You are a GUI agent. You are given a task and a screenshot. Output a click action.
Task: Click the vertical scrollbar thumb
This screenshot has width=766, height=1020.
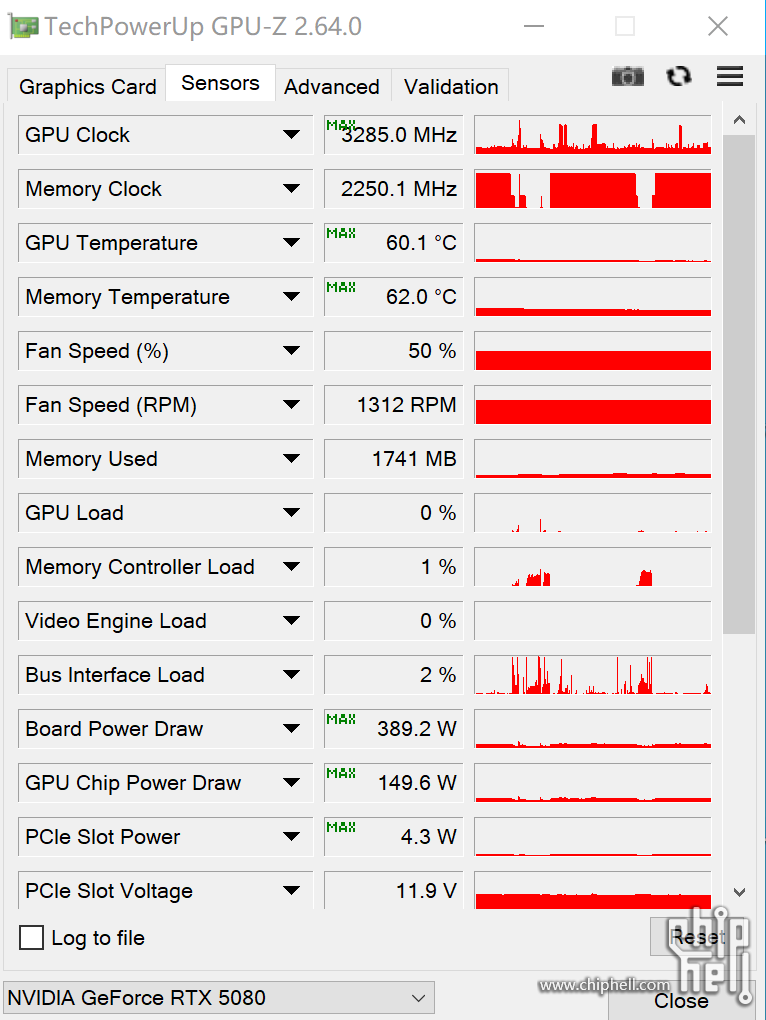(739, 384)
